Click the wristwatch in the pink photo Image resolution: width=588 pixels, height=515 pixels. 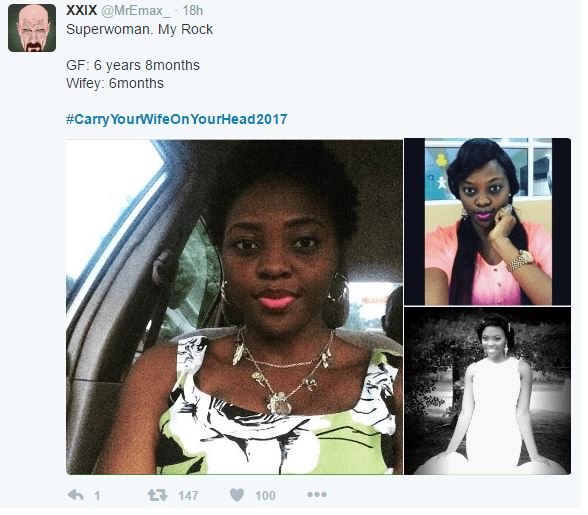pos(520,260)
